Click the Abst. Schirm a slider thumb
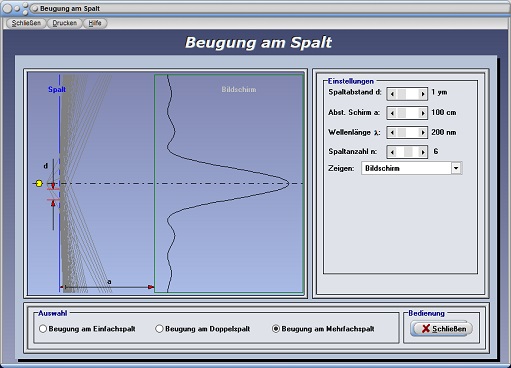 click(402, 113)
